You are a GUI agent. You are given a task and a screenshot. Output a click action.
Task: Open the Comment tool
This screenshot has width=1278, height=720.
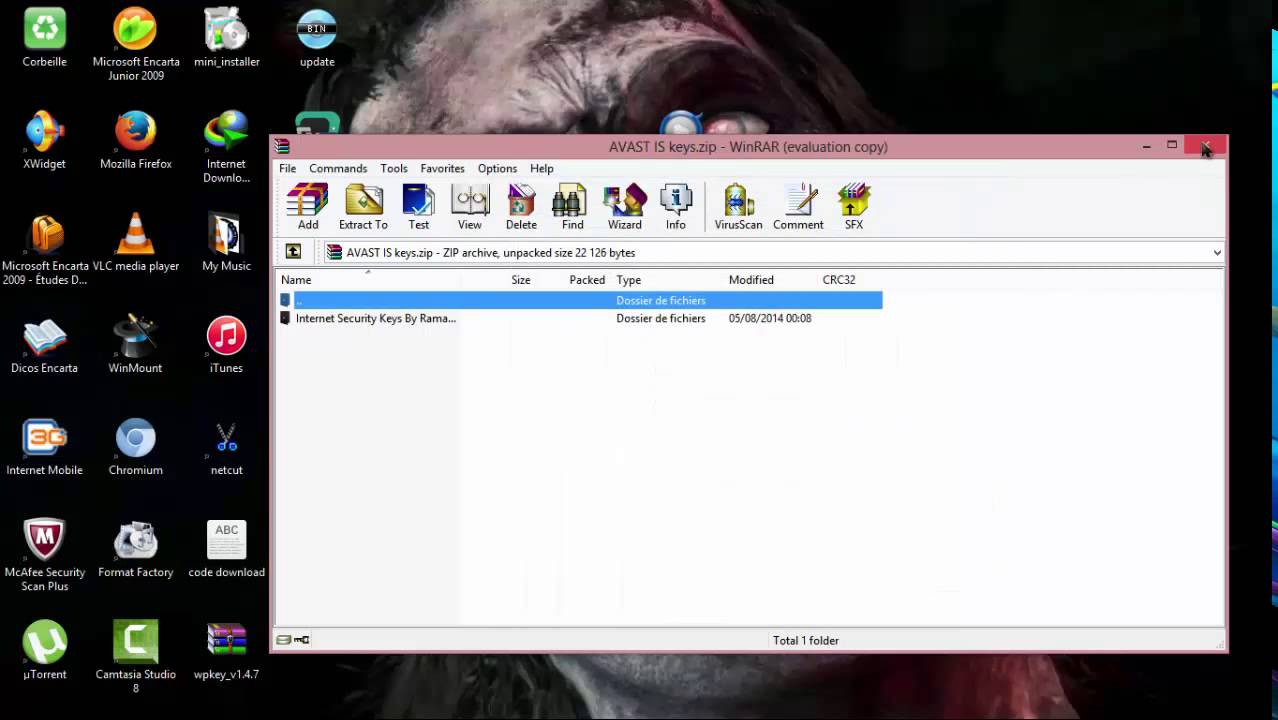click(798, 207)
